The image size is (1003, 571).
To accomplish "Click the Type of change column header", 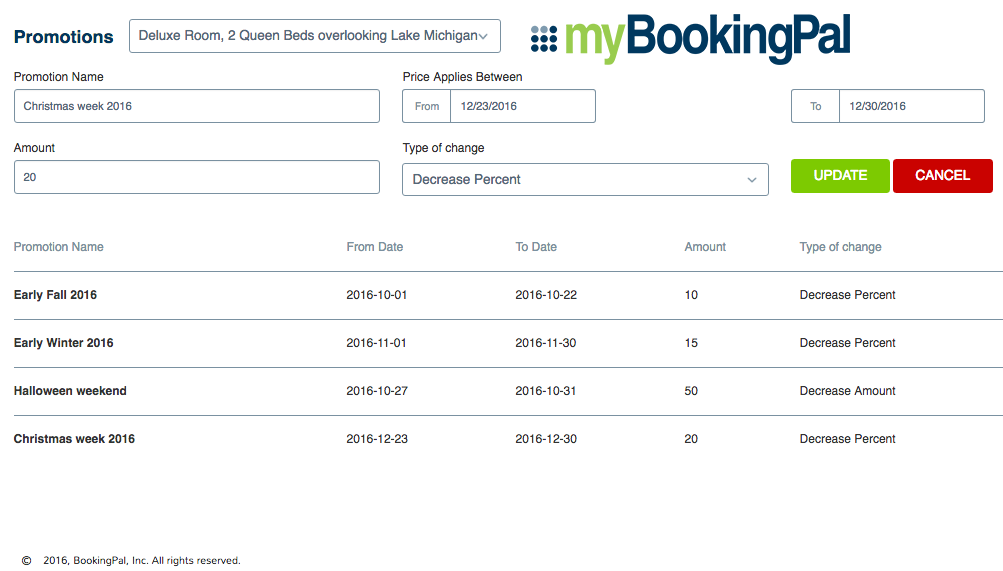I will [x=840, y=247].
